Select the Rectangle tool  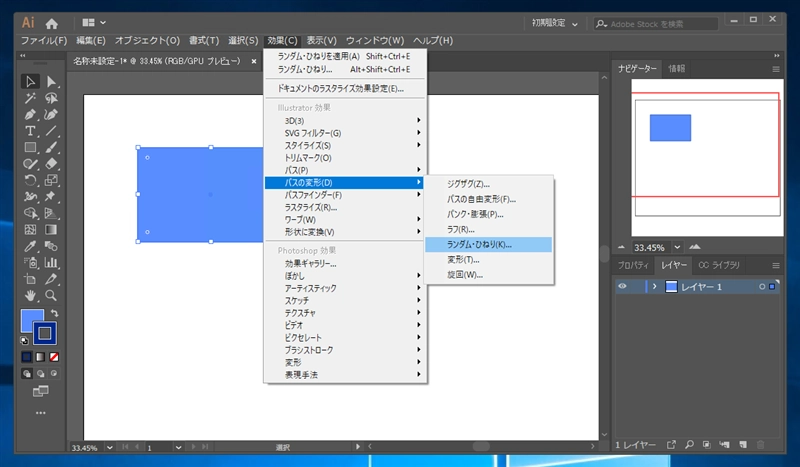tap(30, 148)
